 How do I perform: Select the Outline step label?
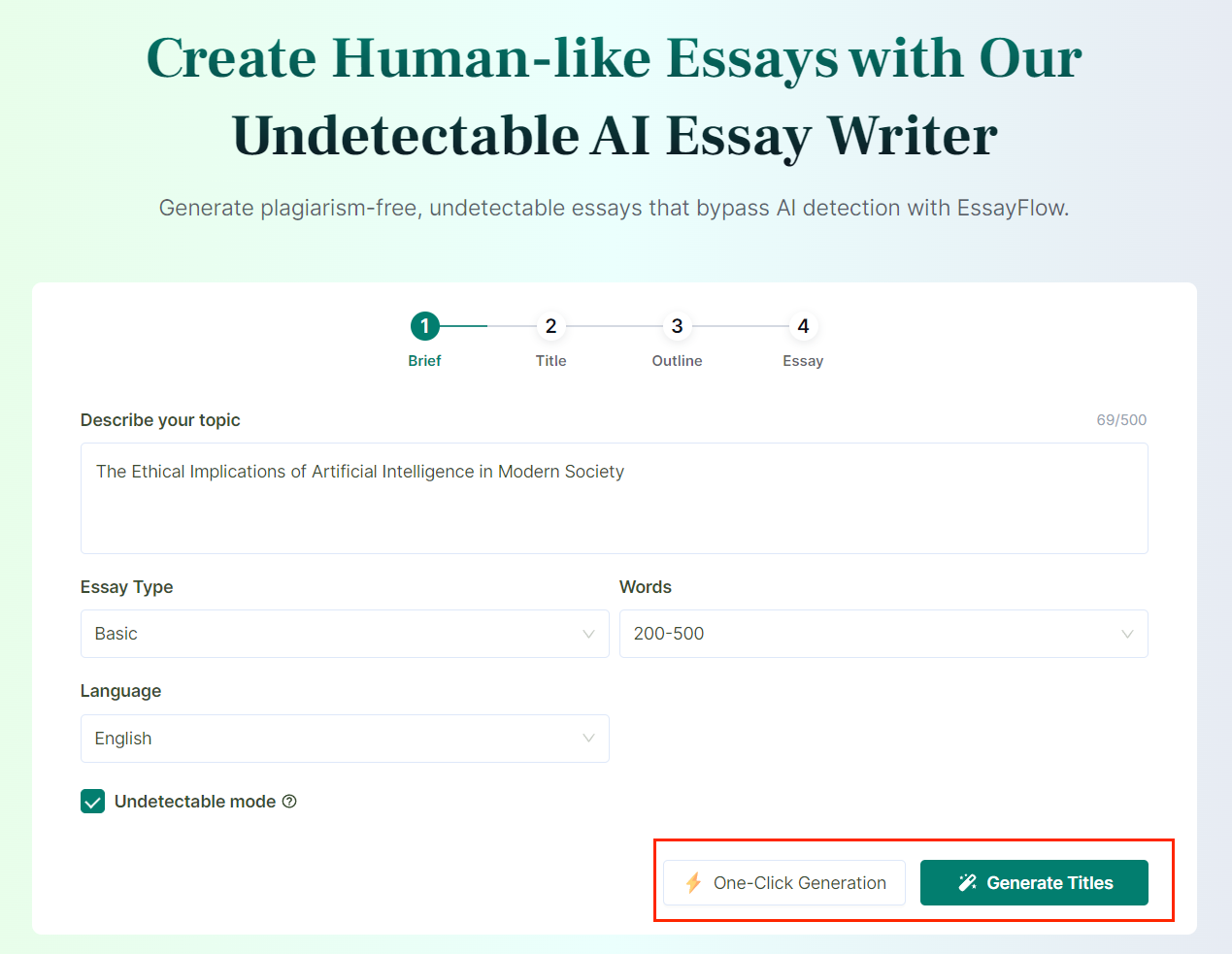[677, 361]
